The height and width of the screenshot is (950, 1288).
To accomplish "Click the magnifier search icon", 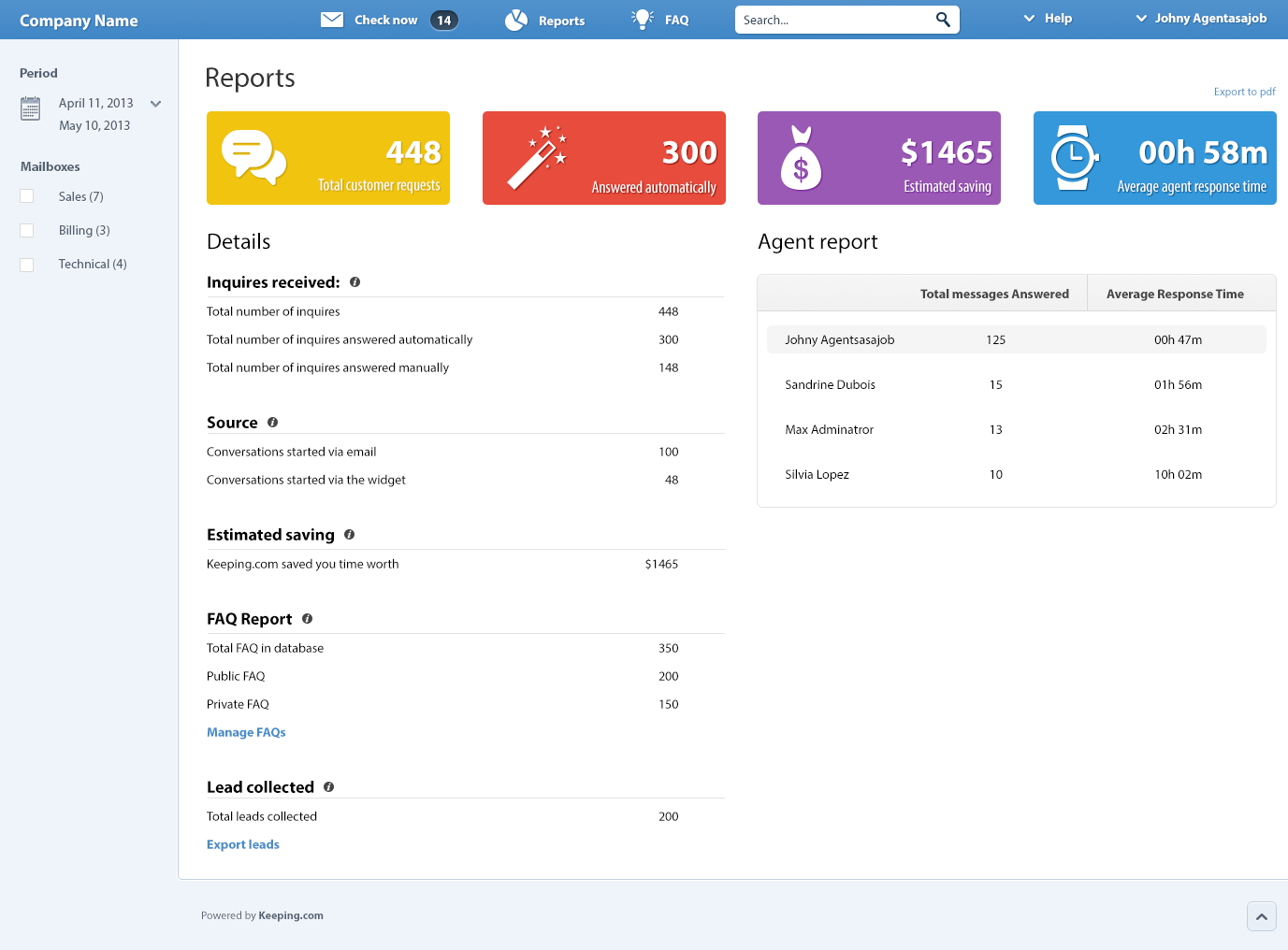I will point(943,20).
